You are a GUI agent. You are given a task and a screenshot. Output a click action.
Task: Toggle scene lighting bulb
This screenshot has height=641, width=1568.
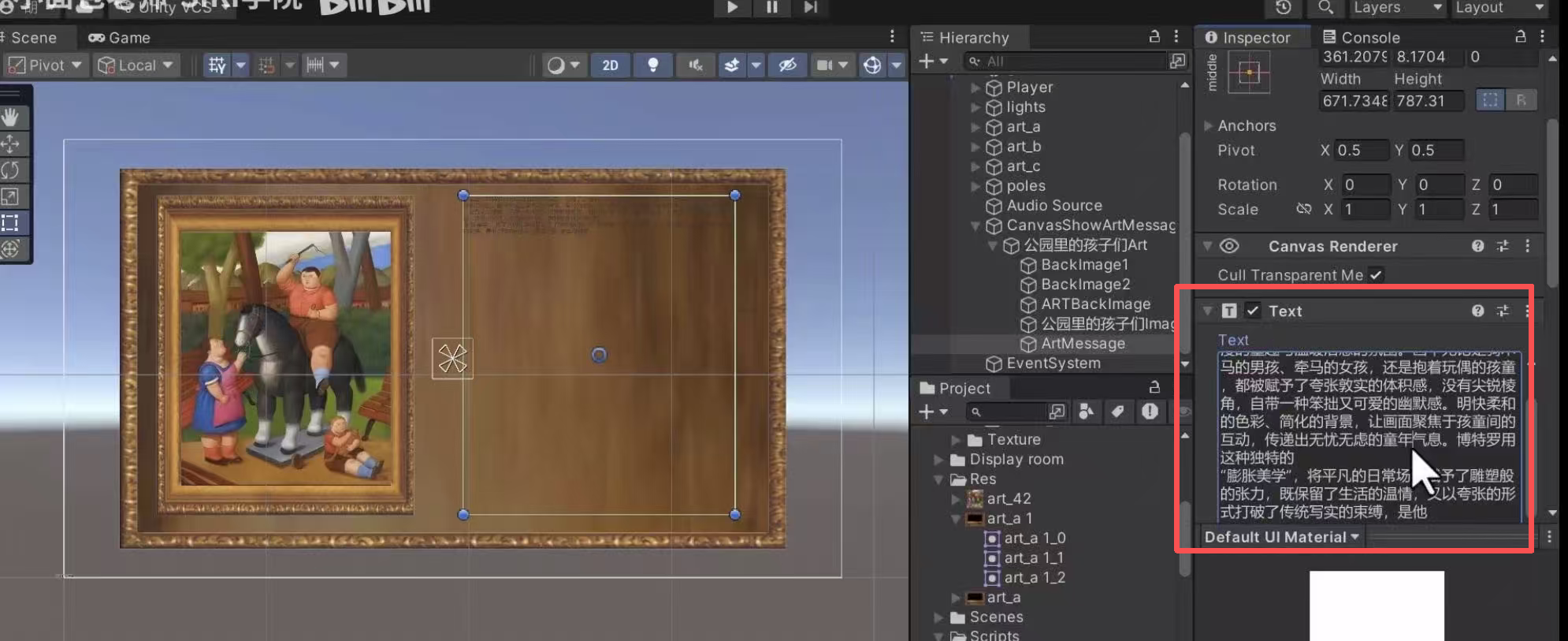(x=652, y=65)
